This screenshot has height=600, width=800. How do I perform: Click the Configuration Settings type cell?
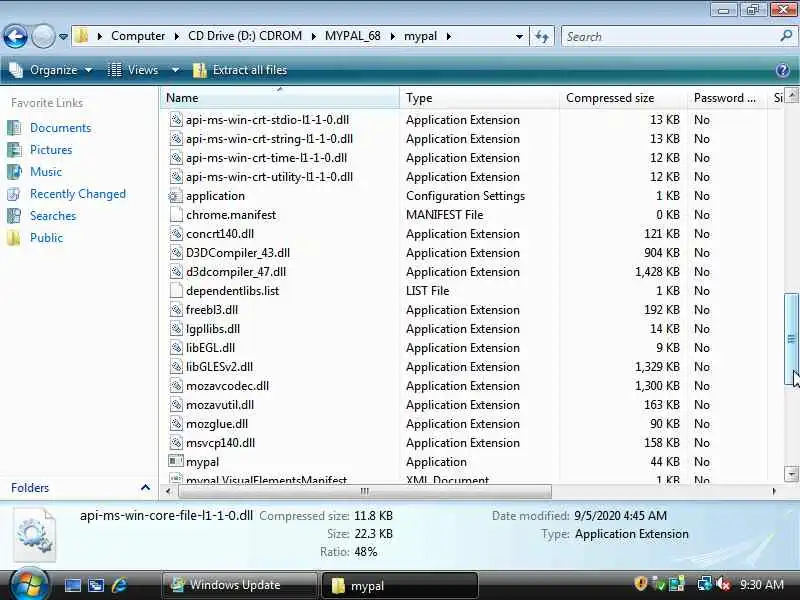465,196
